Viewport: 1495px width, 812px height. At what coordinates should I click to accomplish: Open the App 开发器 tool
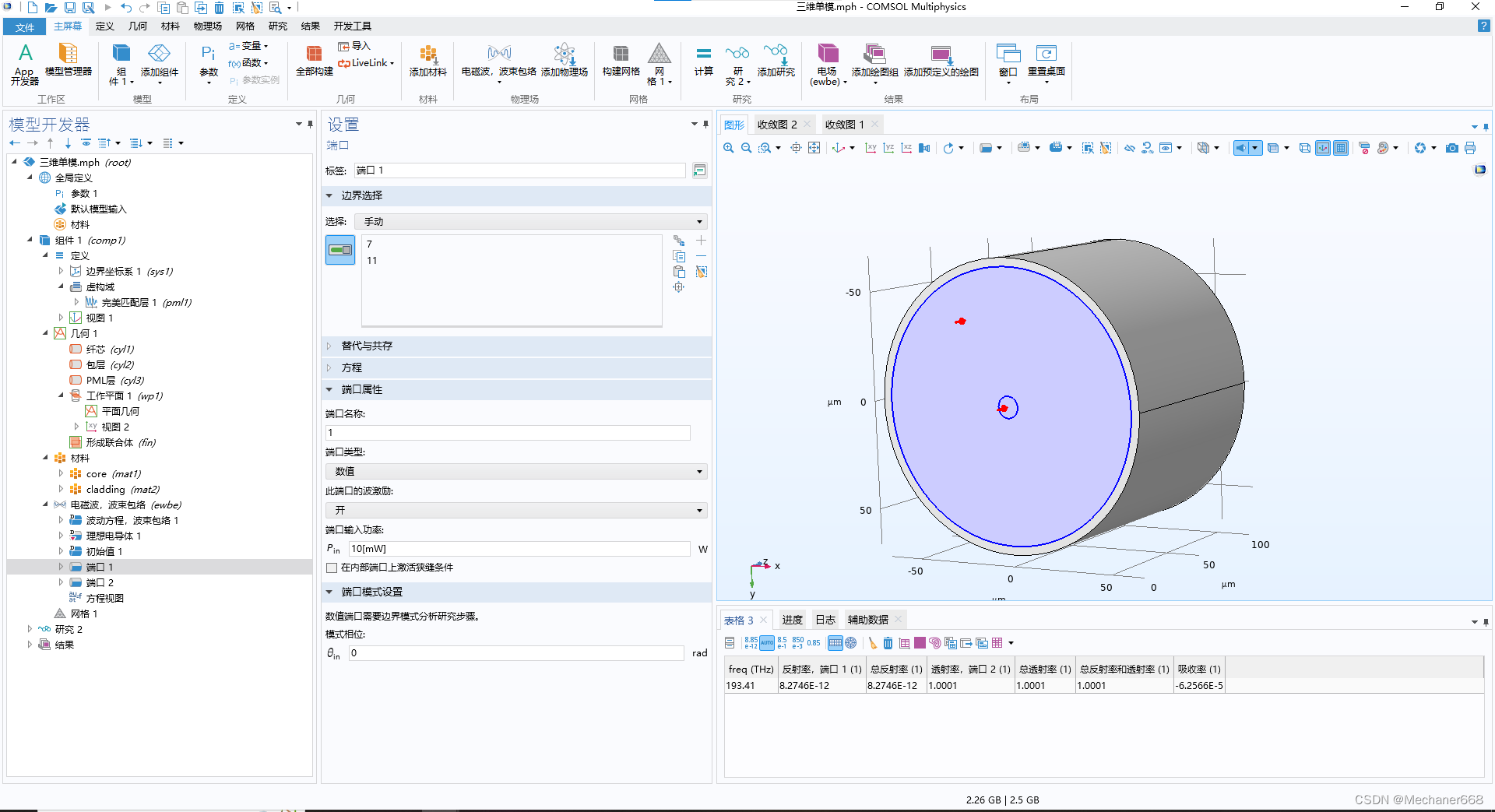tap(25, 64)
